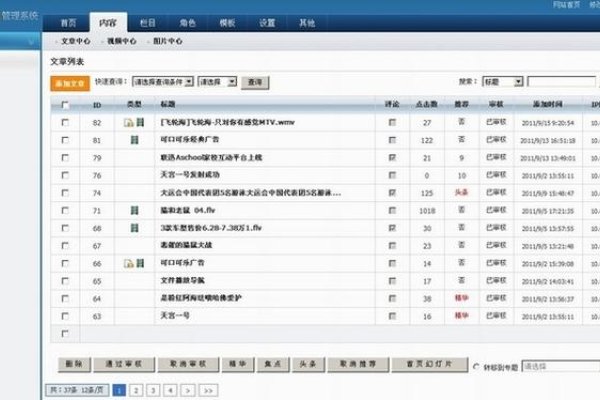
Task: Go to page 3 in pagination
Action: pos(153,390)
